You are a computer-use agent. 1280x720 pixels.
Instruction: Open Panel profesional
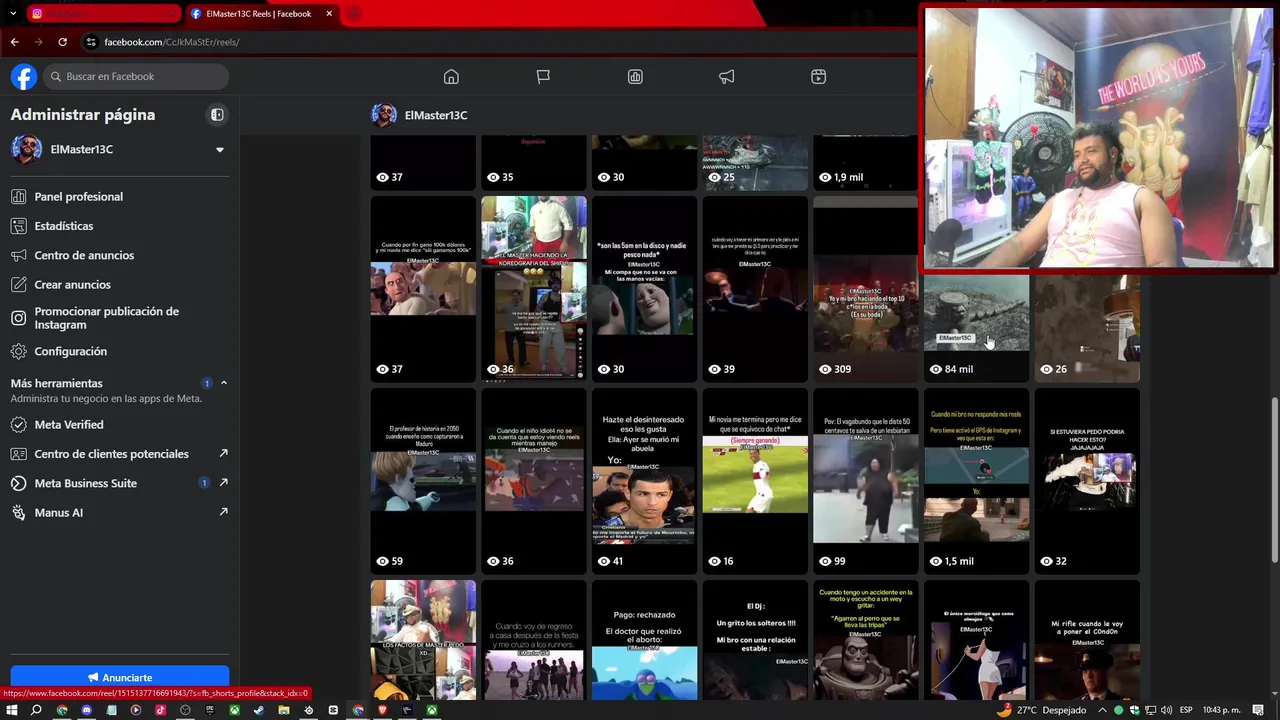(120, 197)
